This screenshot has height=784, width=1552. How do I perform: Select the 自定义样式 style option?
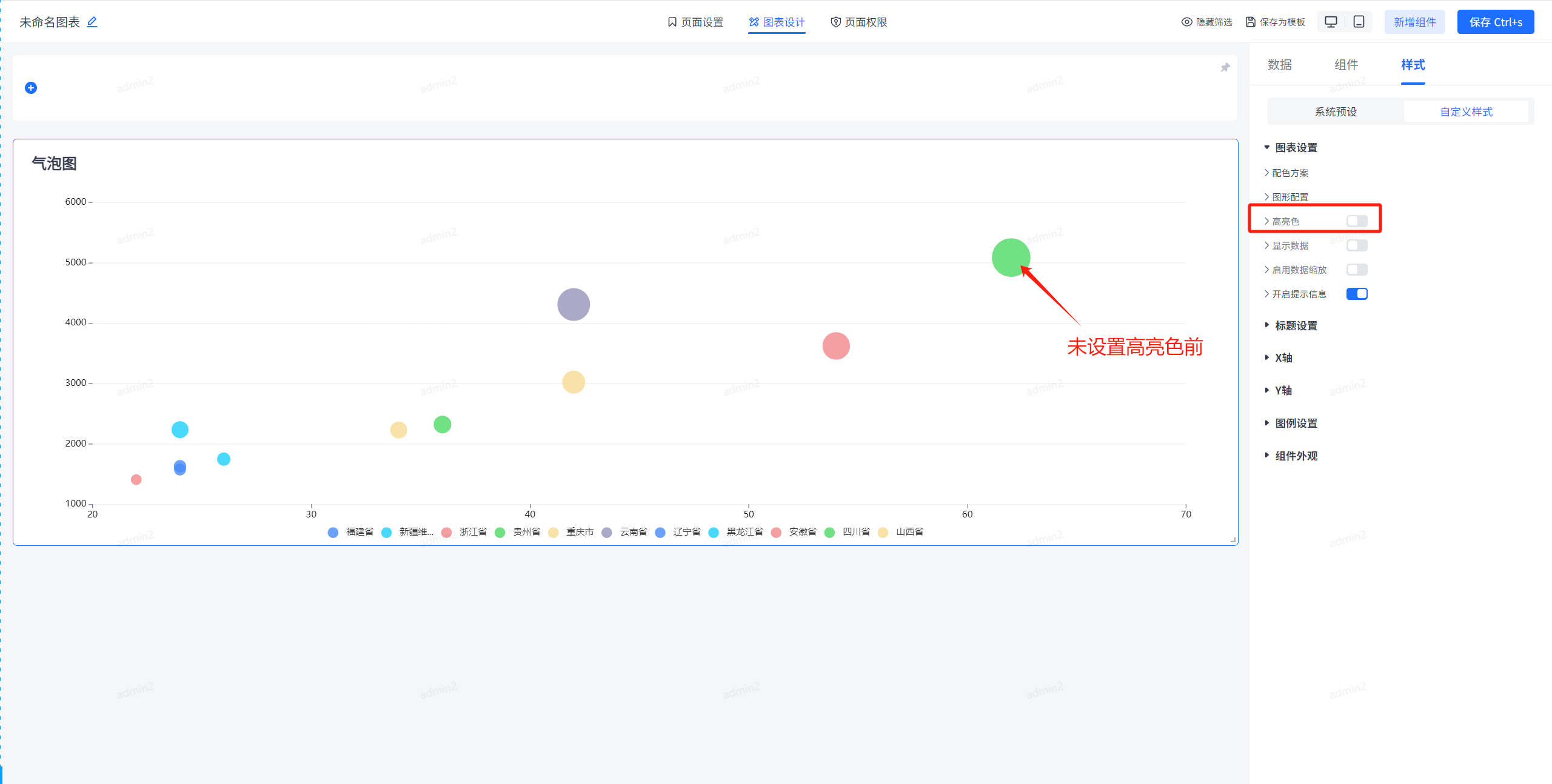coord(1467,111)
